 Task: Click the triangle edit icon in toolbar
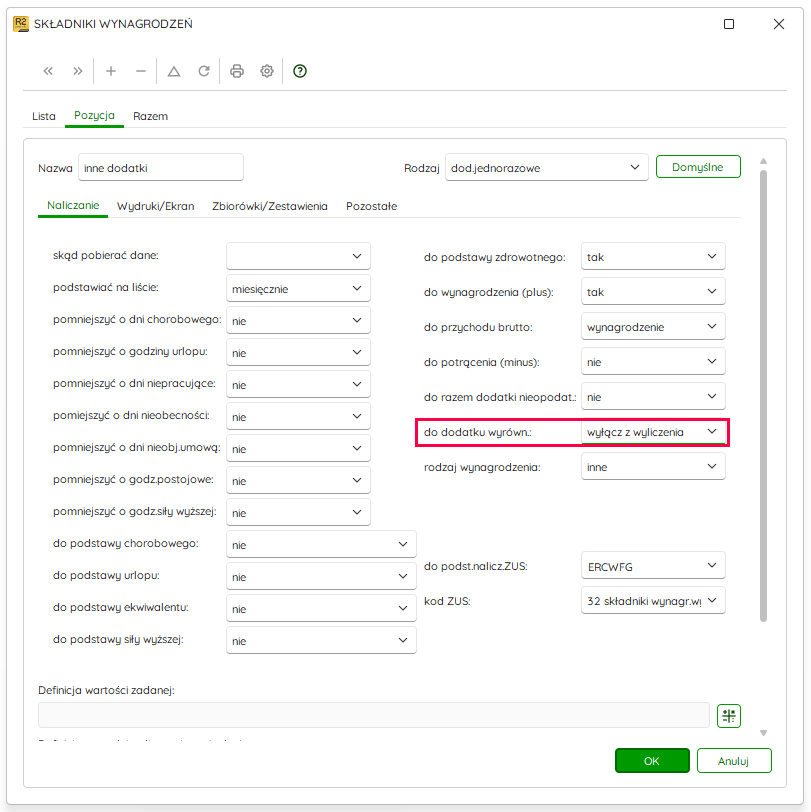(x=174, y=71)
